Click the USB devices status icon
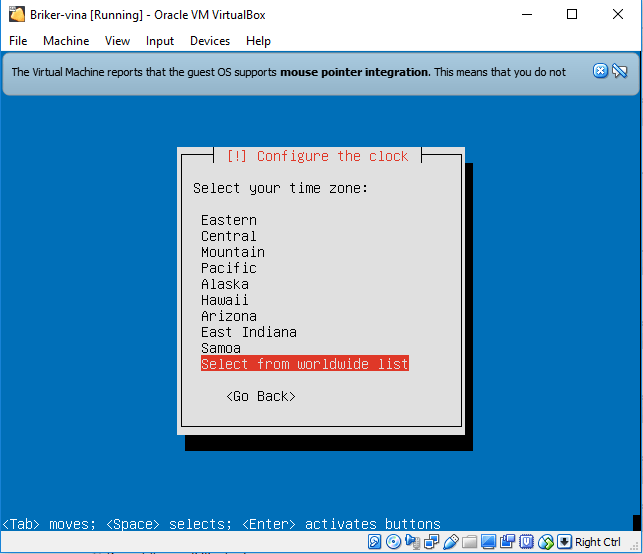Viewport: 643px width, 554px height. 450,542
